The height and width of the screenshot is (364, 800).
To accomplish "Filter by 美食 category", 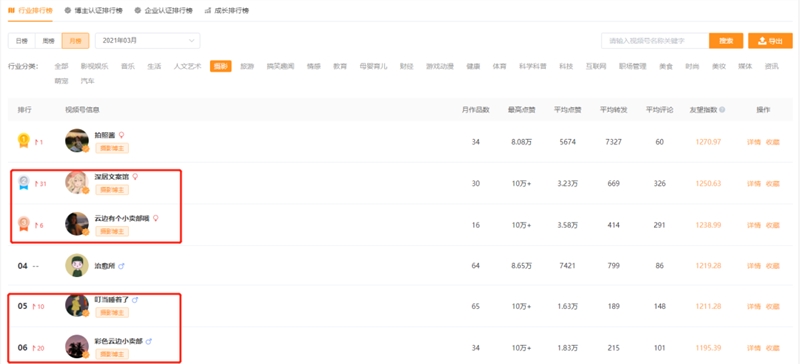I will (666, 66).
